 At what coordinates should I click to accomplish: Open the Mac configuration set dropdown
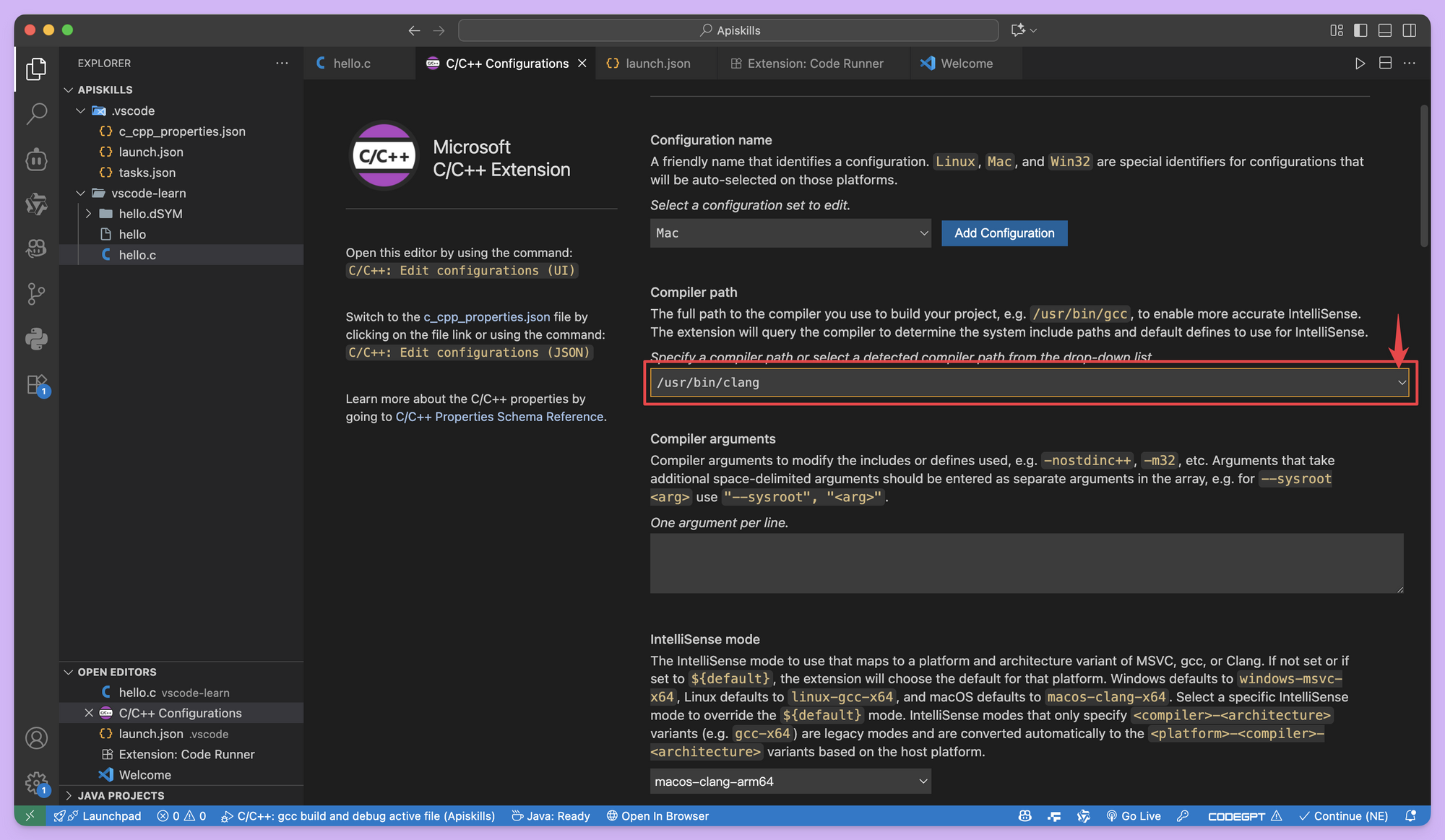pos(790,233)
